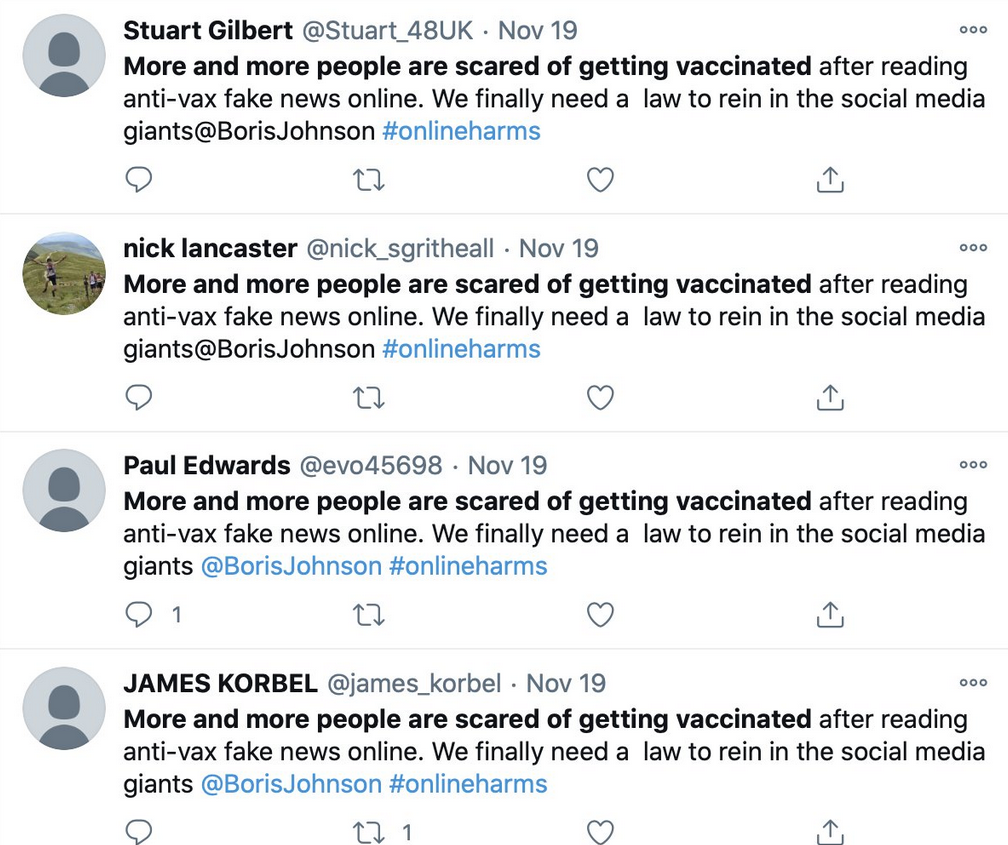This screenshot has height=845, width=1008.
Task: Open @BorisJohnson mention in Paul Edwards' tweet
Action: (291, 567)
